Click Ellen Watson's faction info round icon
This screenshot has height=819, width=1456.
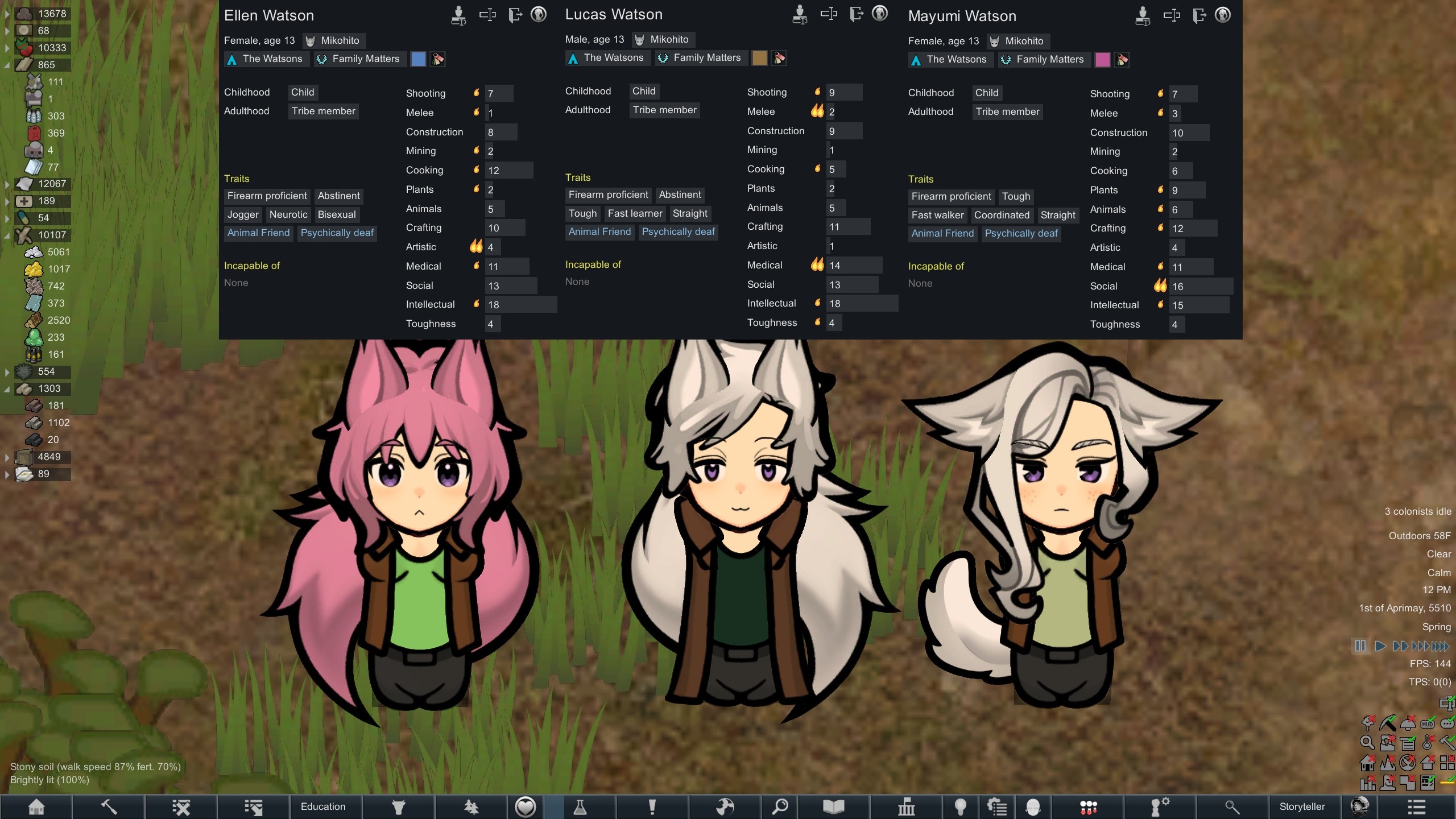(x=539, y=14)
